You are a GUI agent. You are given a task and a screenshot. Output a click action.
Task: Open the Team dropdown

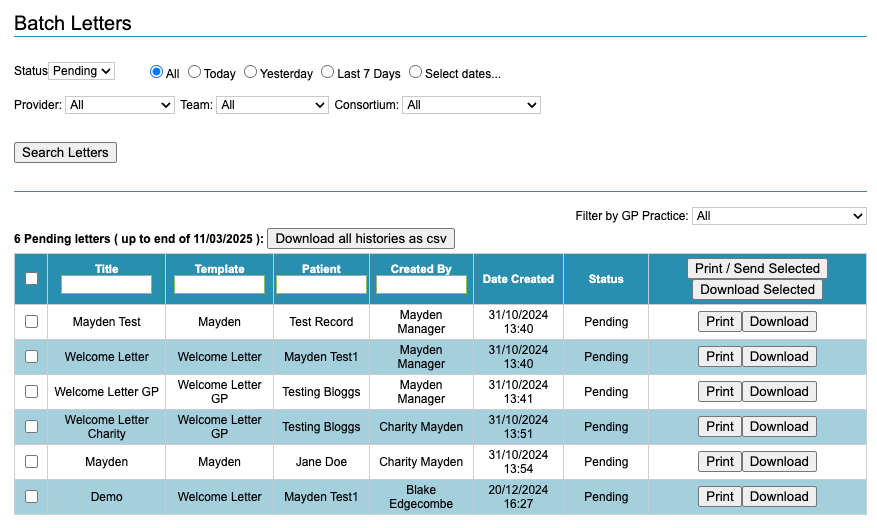point(272,105)
